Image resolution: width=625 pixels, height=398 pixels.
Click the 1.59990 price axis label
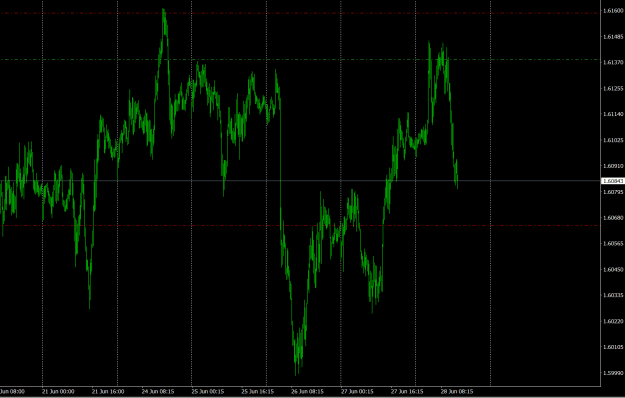coord(613,373)
